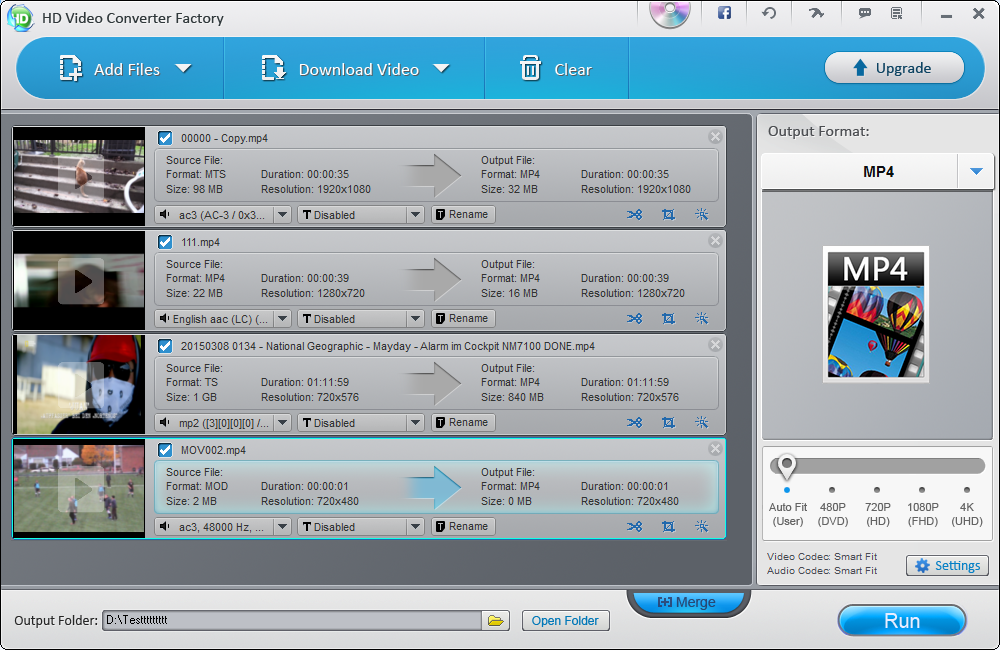Click the share arrow icon in title bar
Screen dimensions: 1000x650
point(816,13)
